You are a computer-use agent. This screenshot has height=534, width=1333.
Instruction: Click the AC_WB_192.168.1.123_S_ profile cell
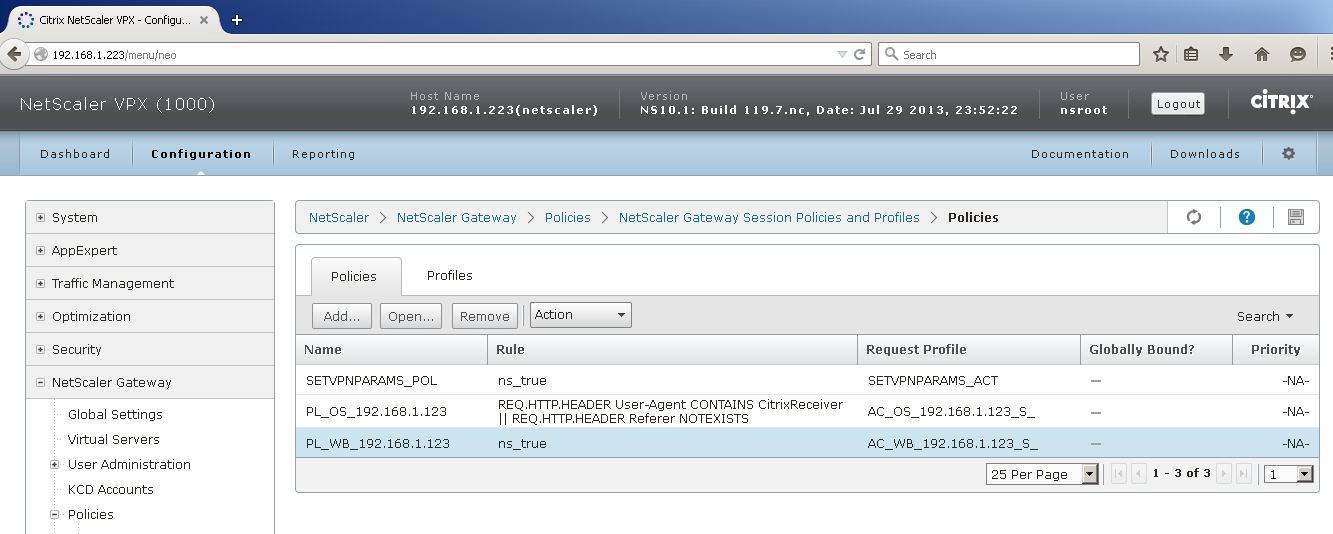point(952,443)
